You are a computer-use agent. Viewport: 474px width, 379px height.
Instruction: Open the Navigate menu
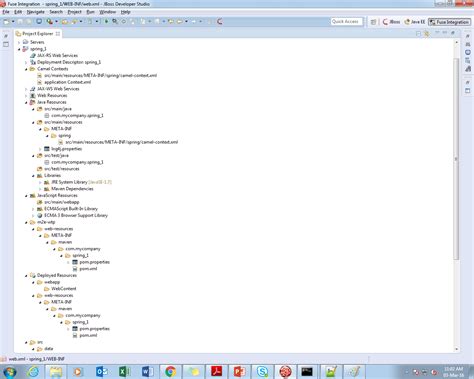(36, 12)
